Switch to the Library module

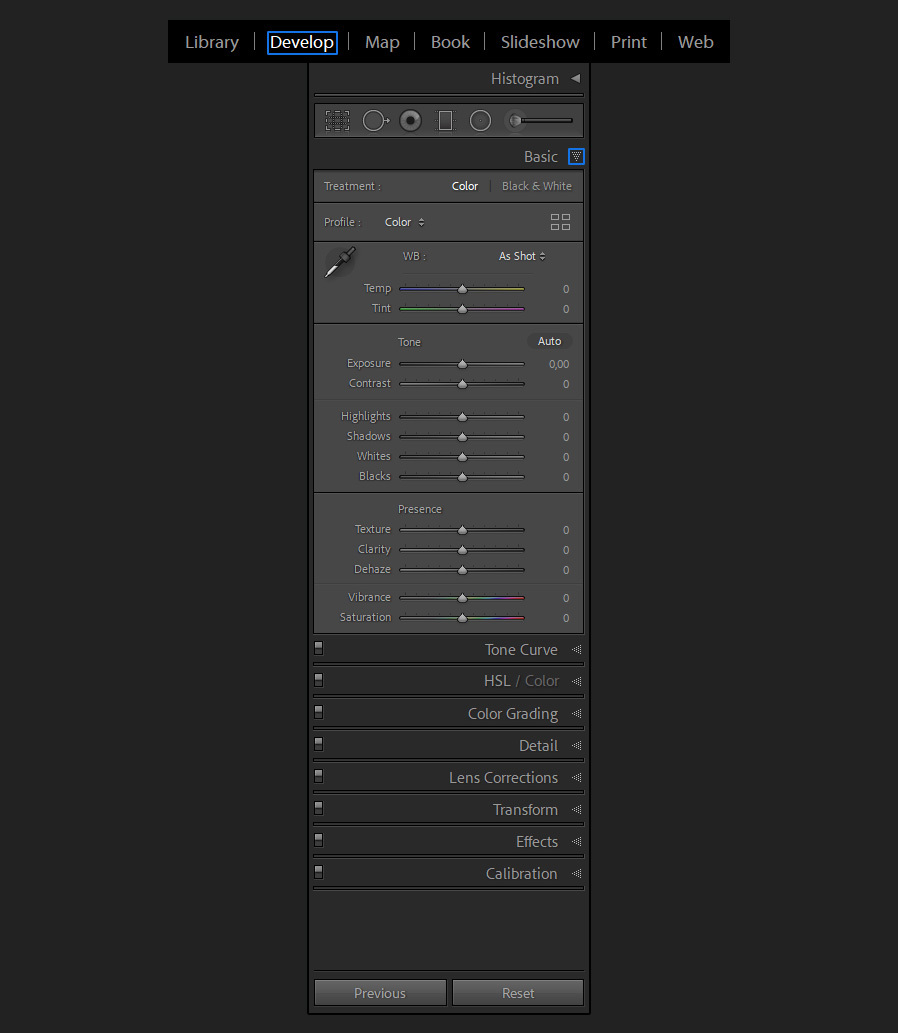pos(211,42)
